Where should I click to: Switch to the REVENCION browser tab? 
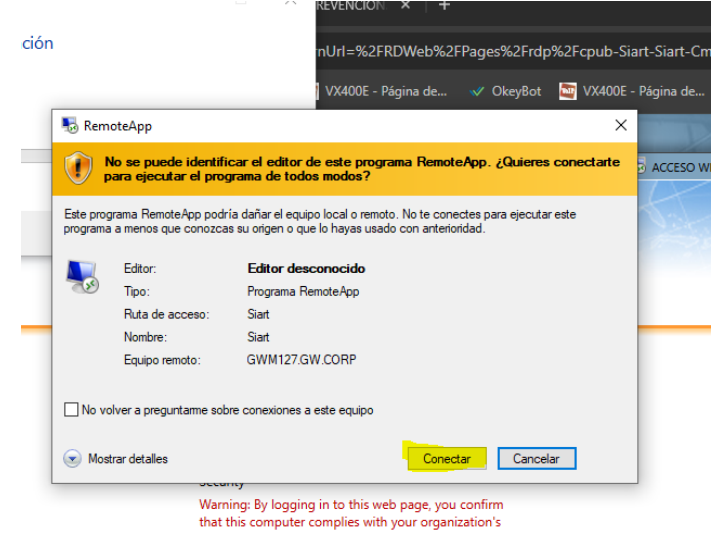(x=350, y=6)
